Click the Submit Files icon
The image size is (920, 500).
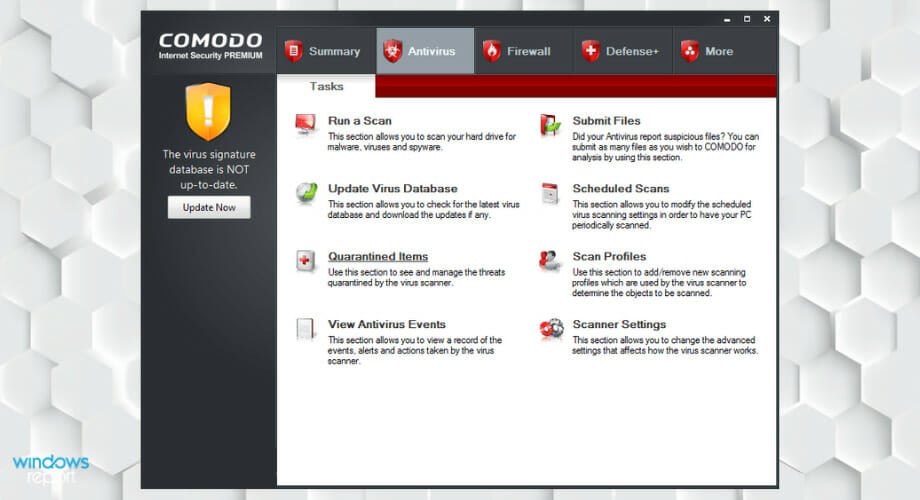(x=550, y=125)
